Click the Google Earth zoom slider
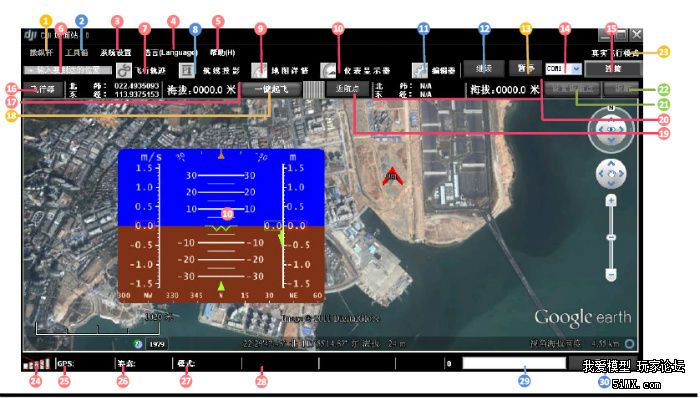The width and height of the screenshot is (700, 398). point(611,237)
